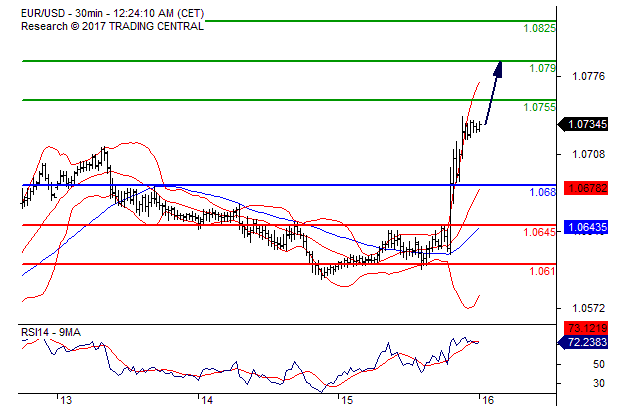Click the current price tag 1.07345

[583, 124]
